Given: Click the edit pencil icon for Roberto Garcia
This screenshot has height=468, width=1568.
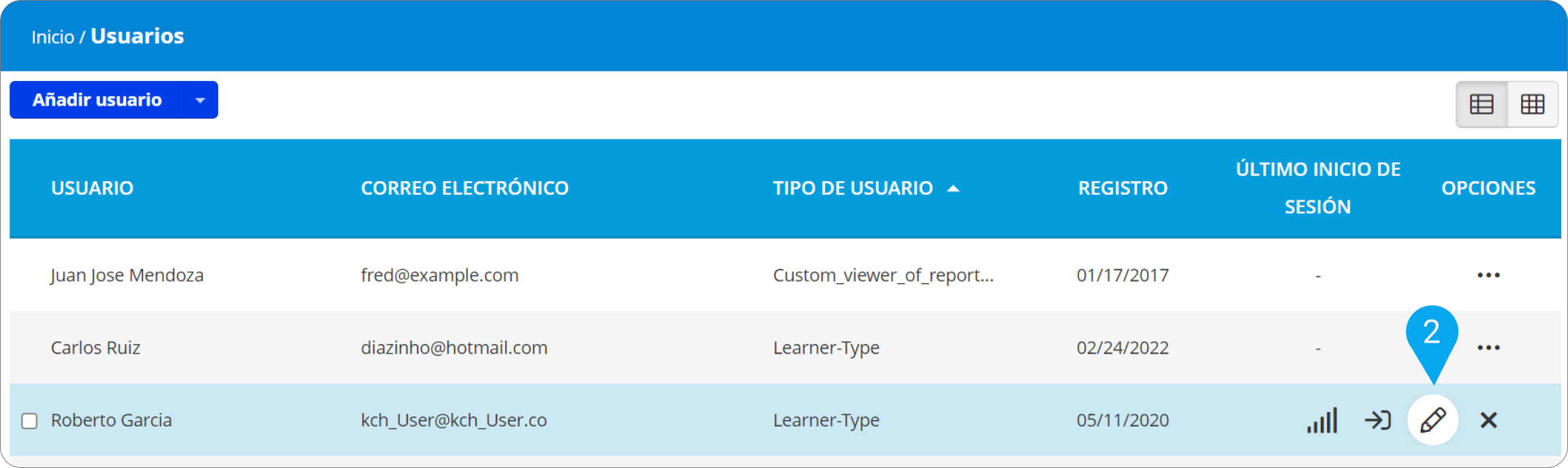Looking at the screenshot, I should pos(1432,420).
